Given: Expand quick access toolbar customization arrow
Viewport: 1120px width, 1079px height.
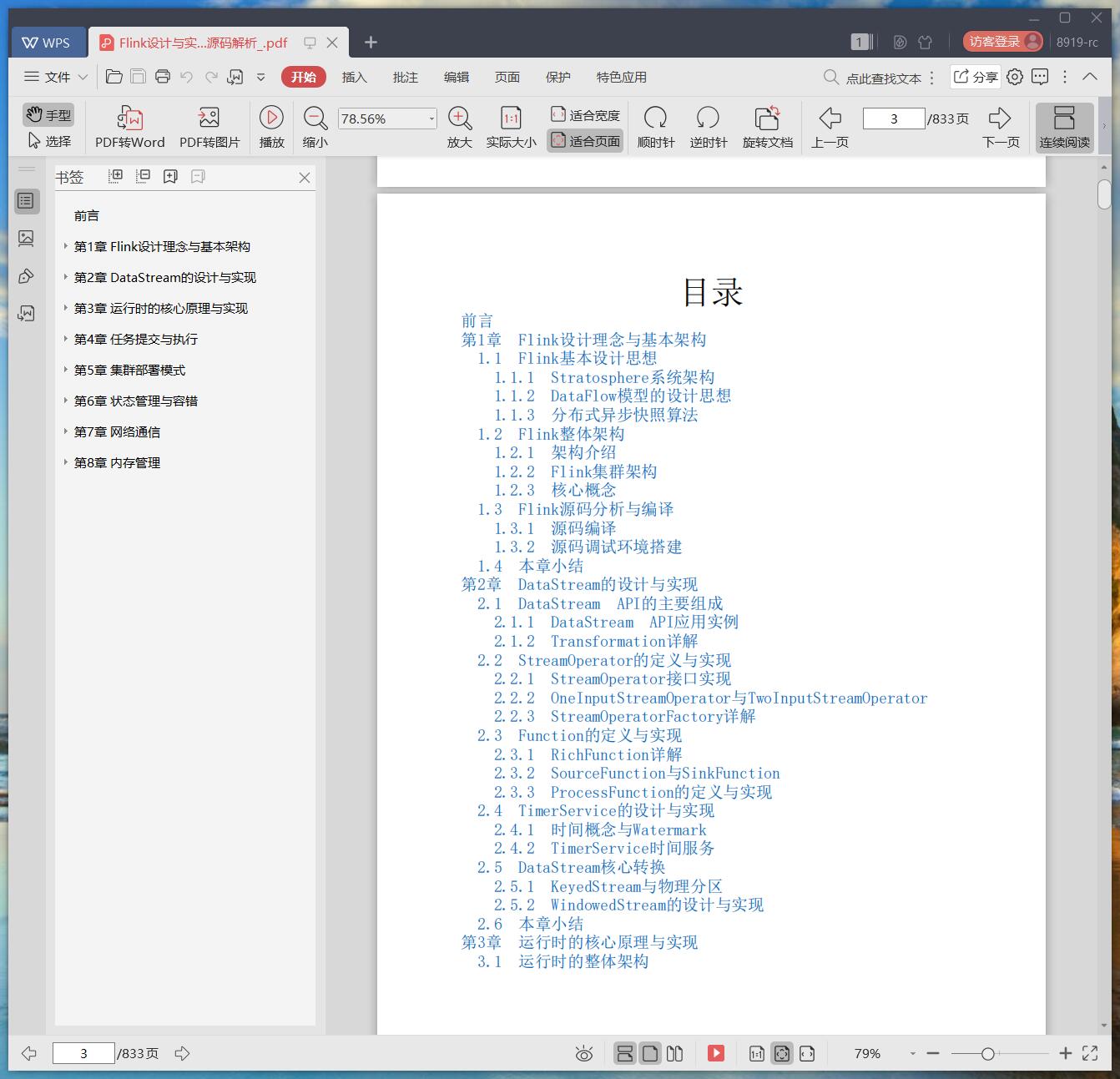Looking at the screenshot, I should point(260,77).
